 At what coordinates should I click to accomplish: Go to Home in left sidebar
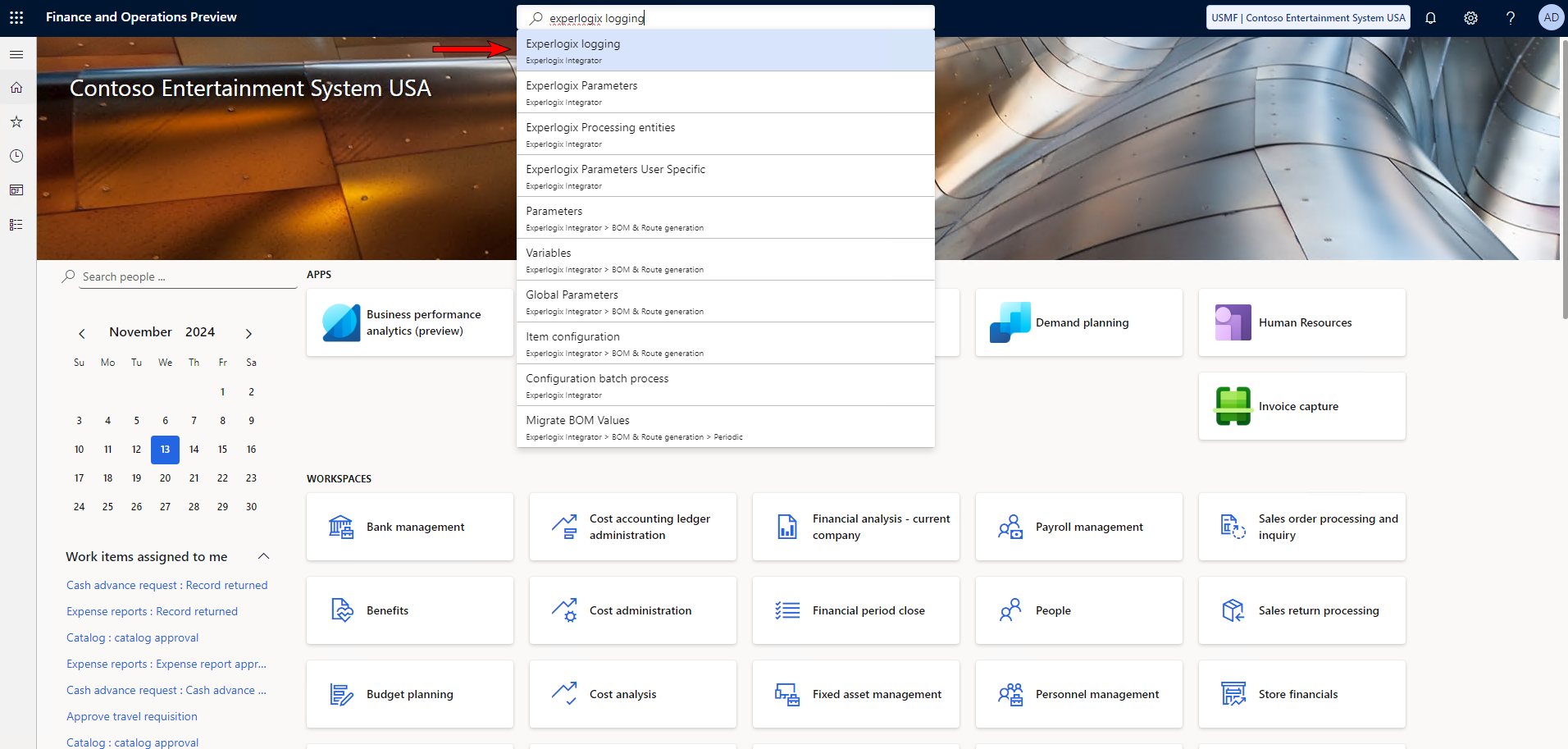pyautogui.click(x=16, y=88)
